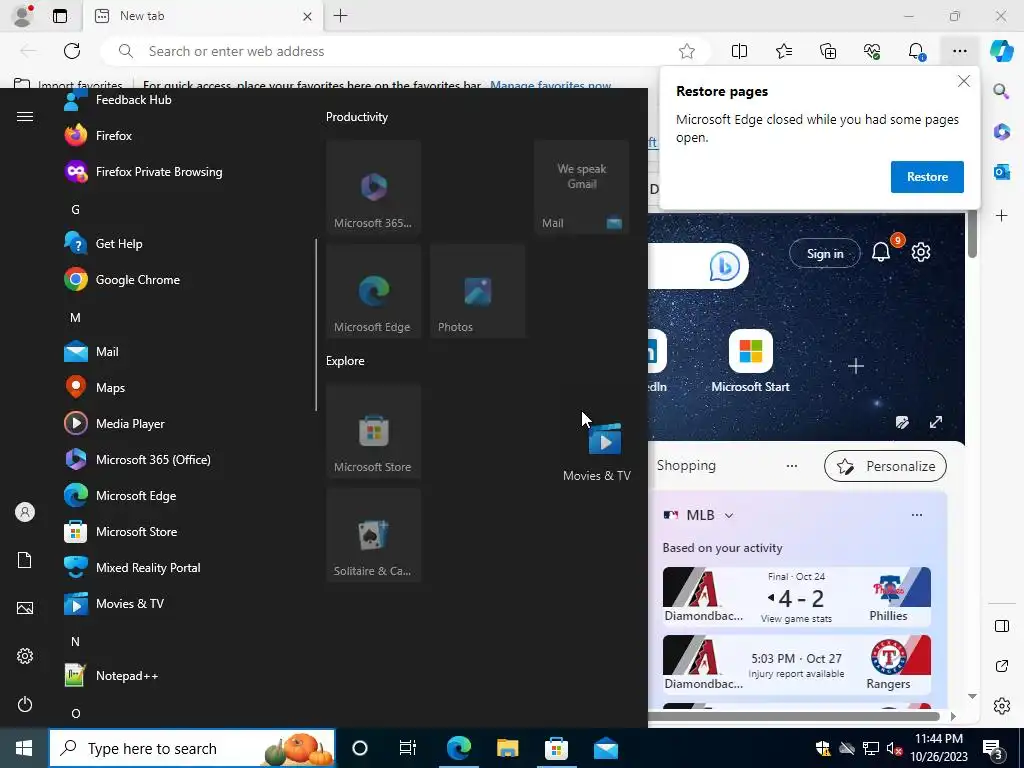Jump to letter M app group header

pos(75,318)
